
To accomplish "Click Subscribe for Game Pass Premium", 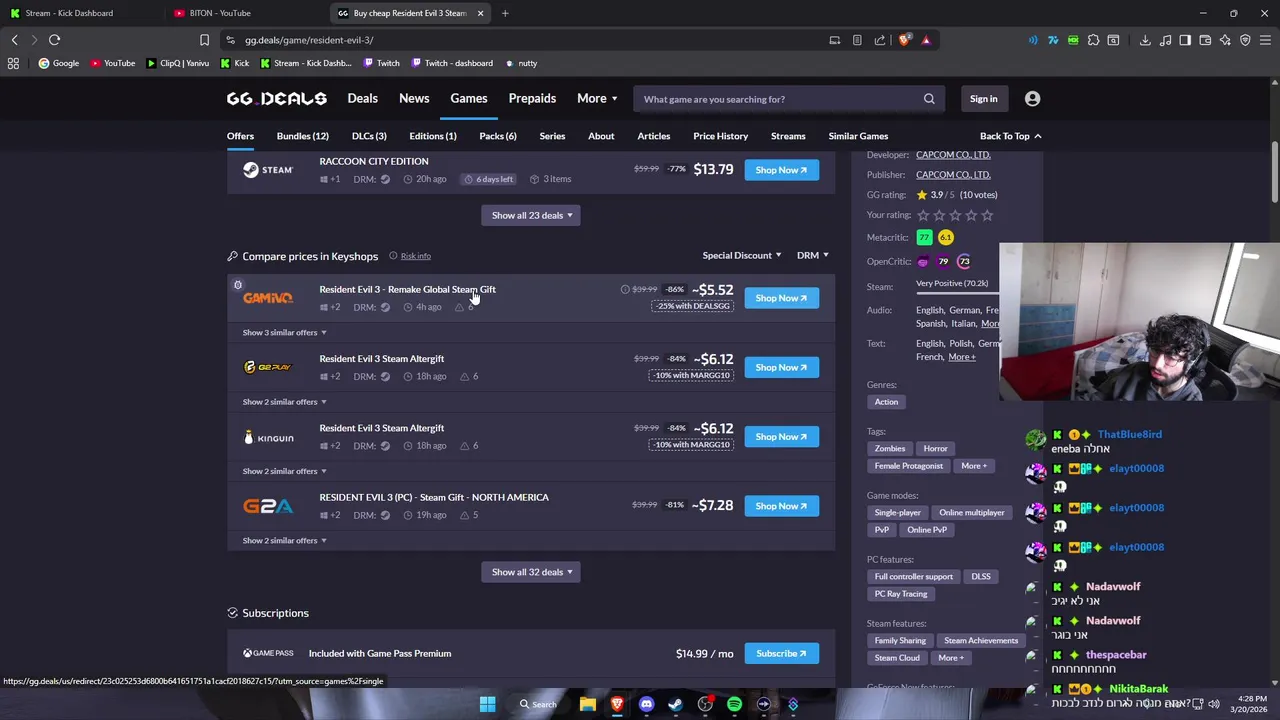I will [781, 654].
